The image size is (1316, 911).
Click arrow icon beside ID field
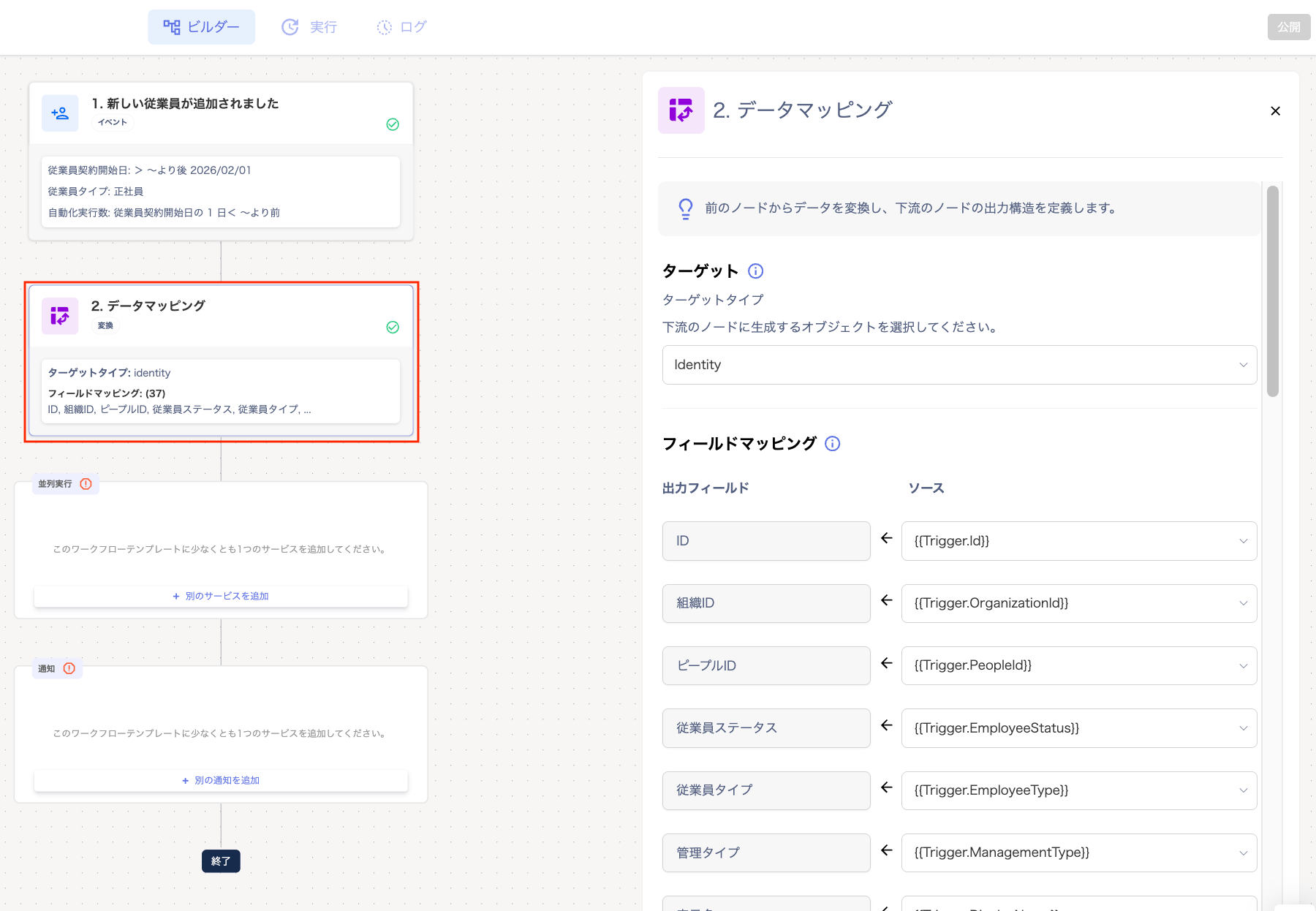point(886,539)
